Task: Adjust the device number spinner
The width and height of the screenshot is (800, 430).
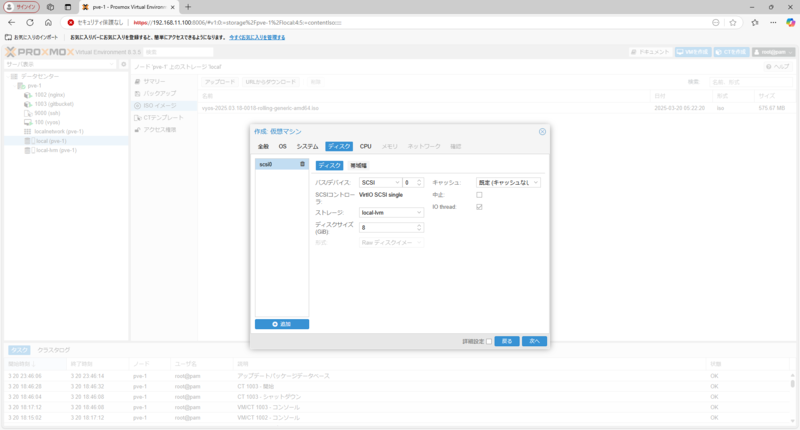Action: (419, 183)
